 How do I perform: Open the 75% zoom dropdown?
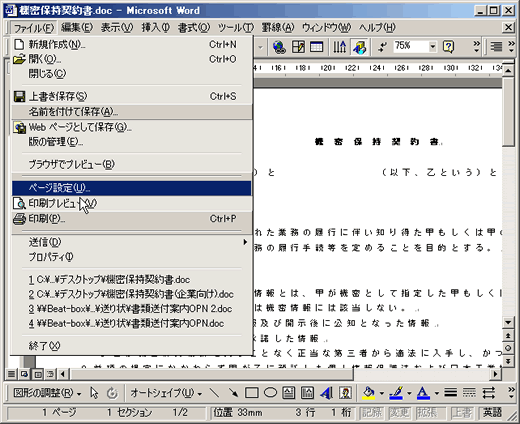point(432,47)
